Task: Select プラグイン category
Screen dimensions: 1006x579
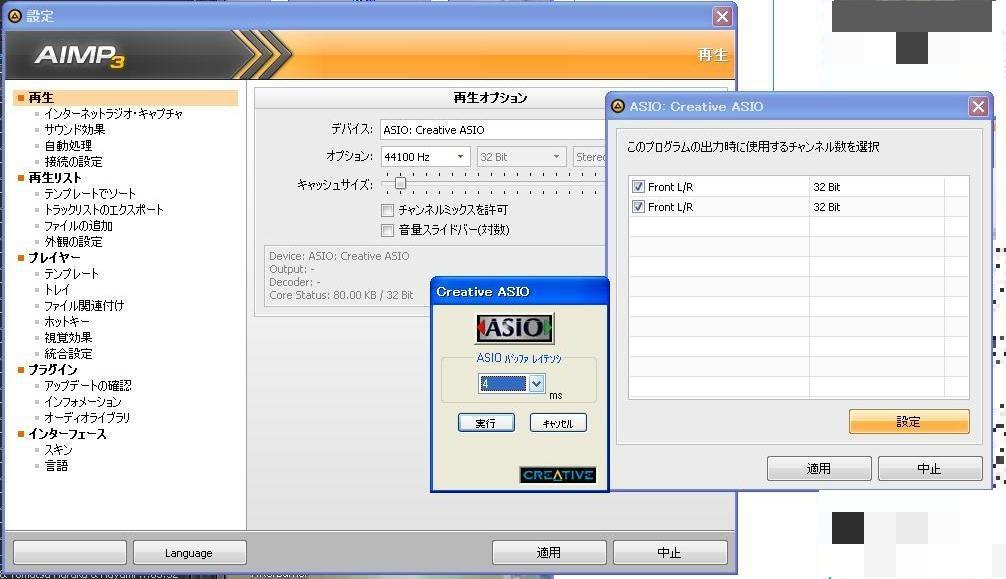Action: pos(53,370)
